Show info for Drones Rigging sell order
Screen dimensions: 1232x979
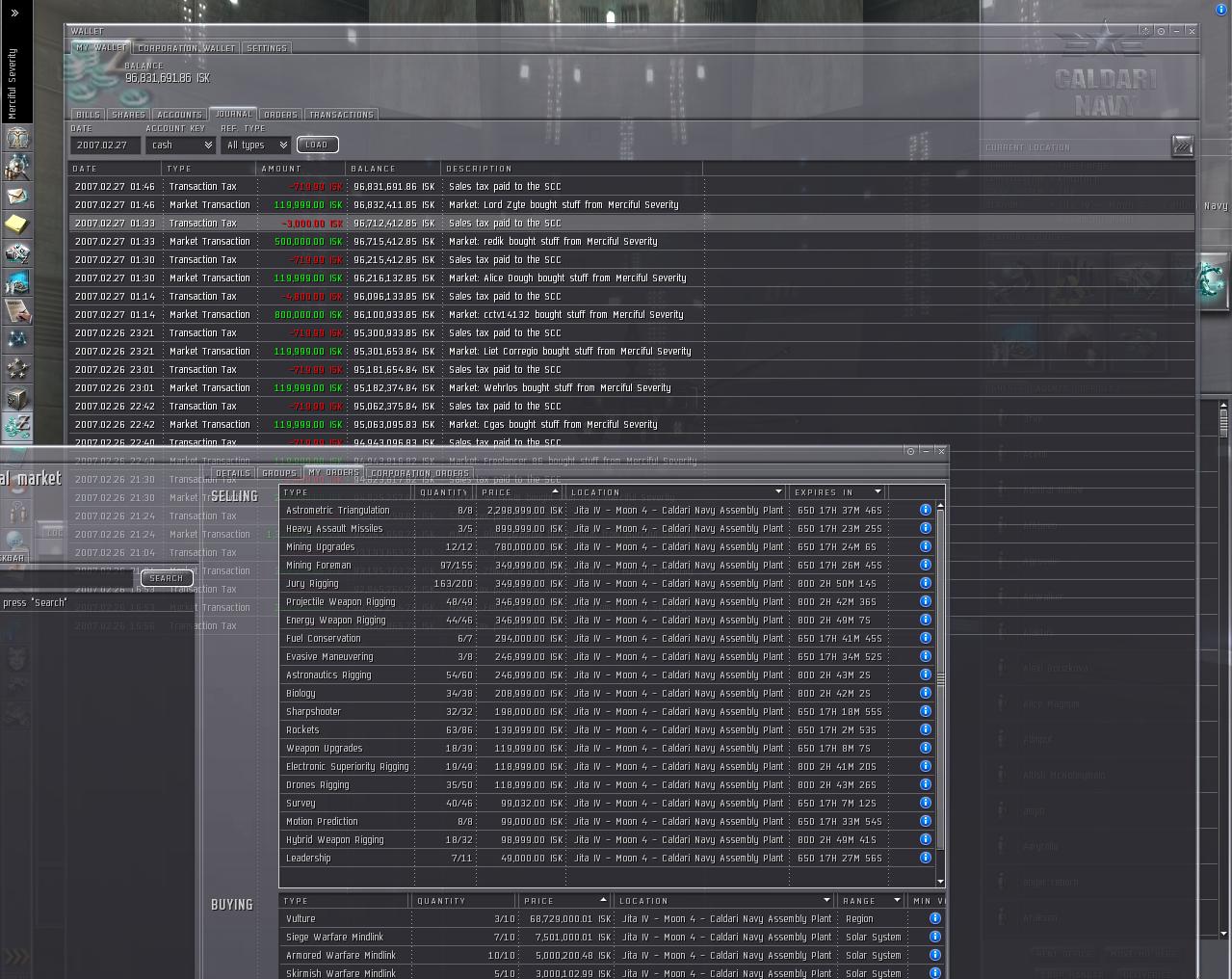click(x=925, y=784)
